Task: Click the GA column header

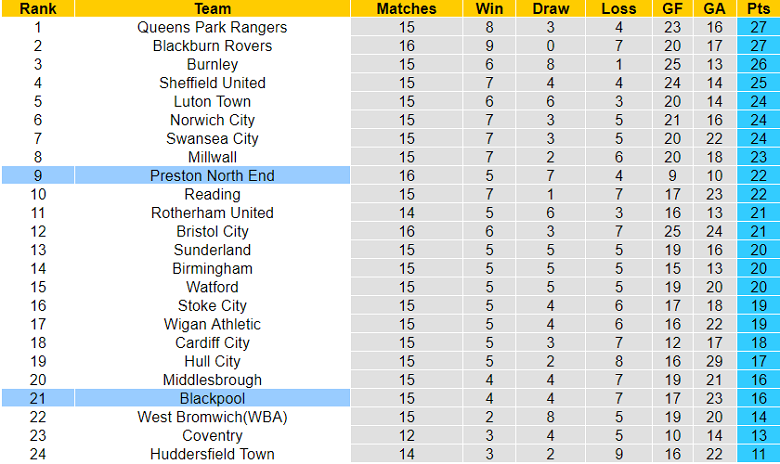Action: coord(714,9)
